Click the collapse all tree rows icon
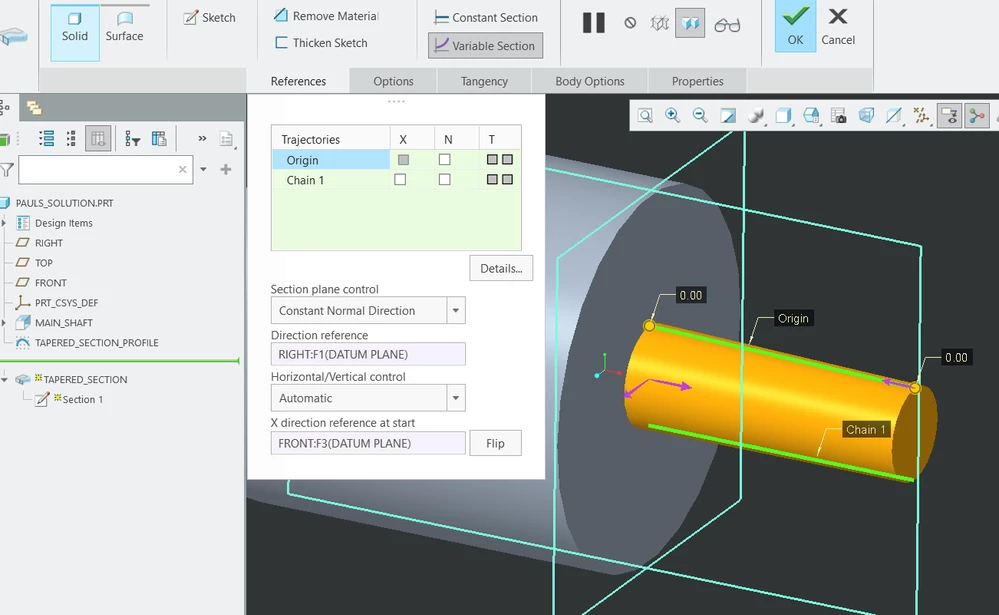 pyautogui.click(x=71, y=138)
